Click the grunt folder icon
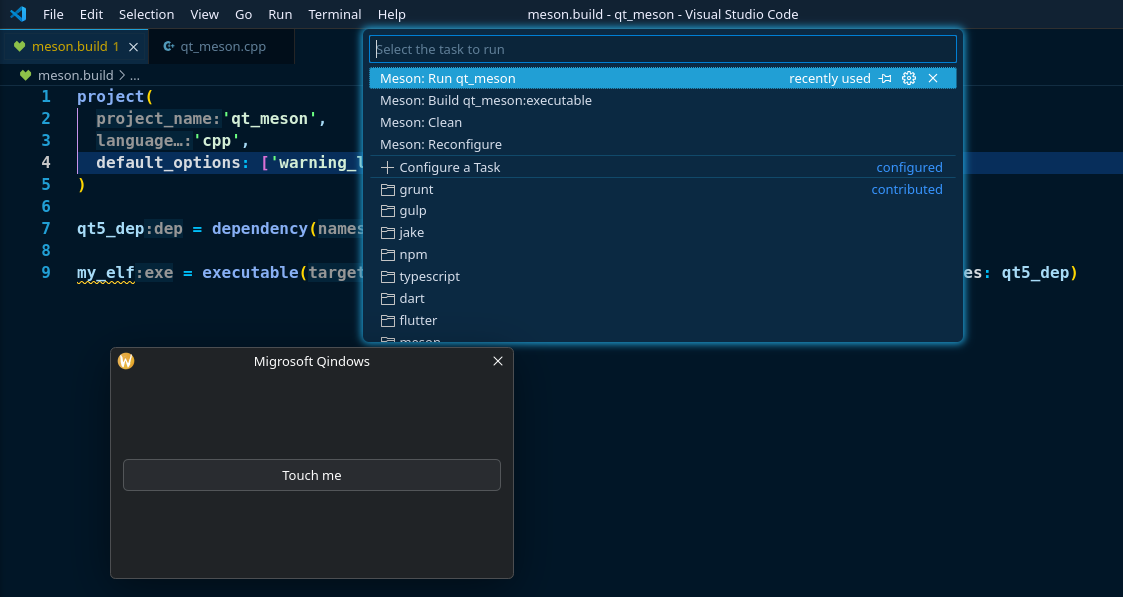 pyautogui.click(x=387, y=190)
